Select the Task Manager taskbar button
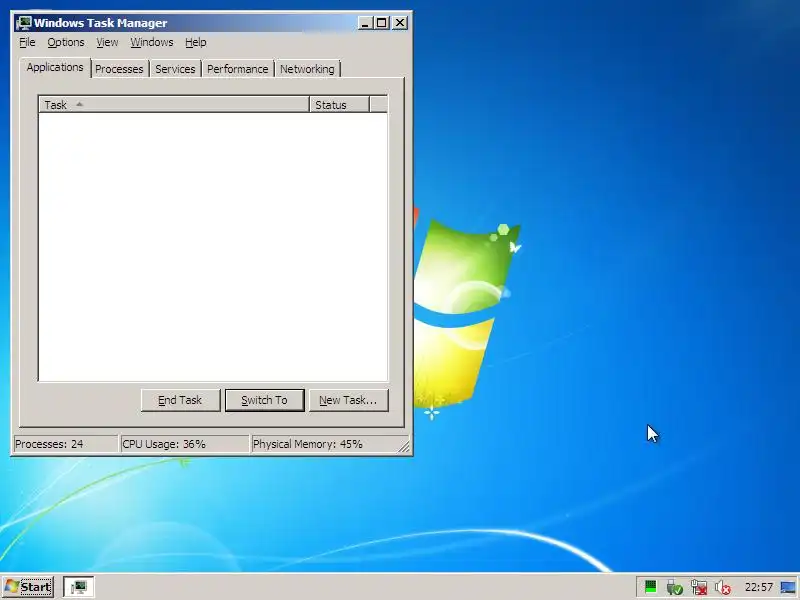Screen dimensions: 800x600 (x=79, y=587)
